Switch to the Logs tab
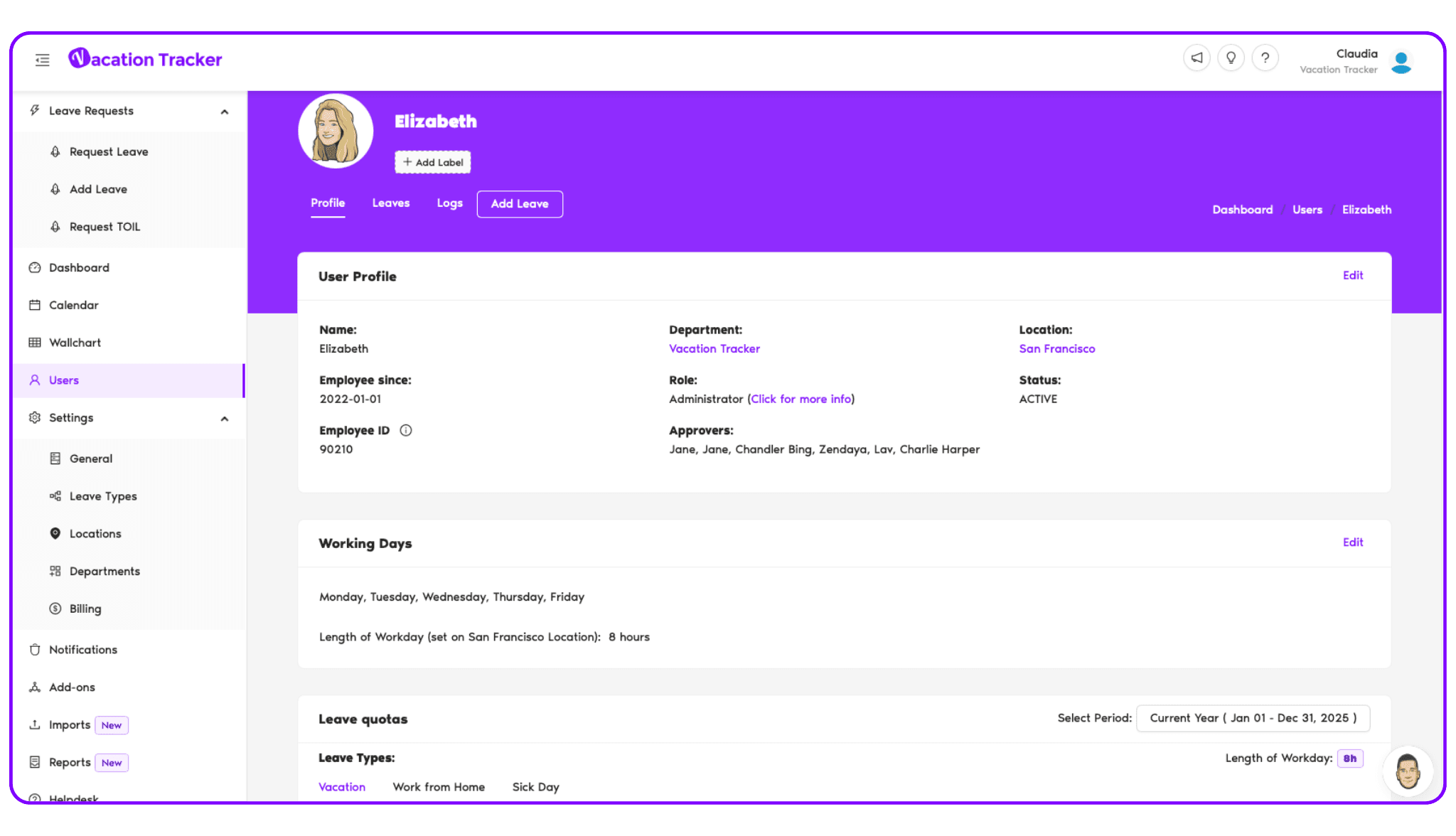 449,203
